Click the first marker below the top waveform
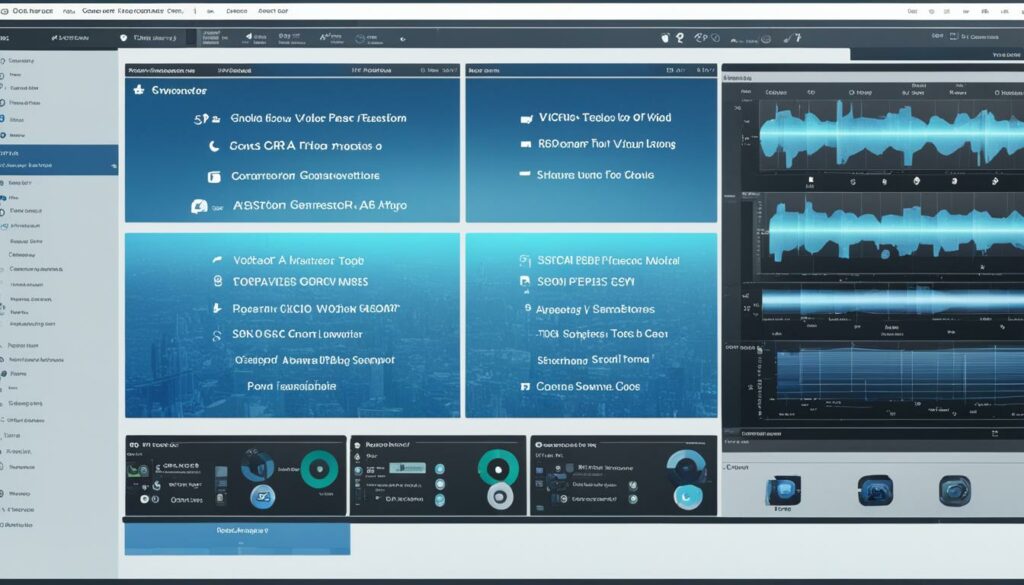 tap(810, 180)
